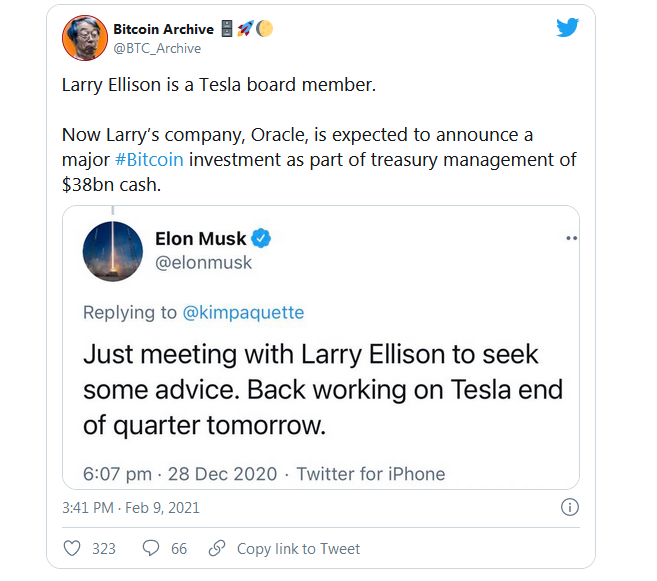The image size is (657, 581).
Task: Click the chain link icon
Action: [217, 548]
